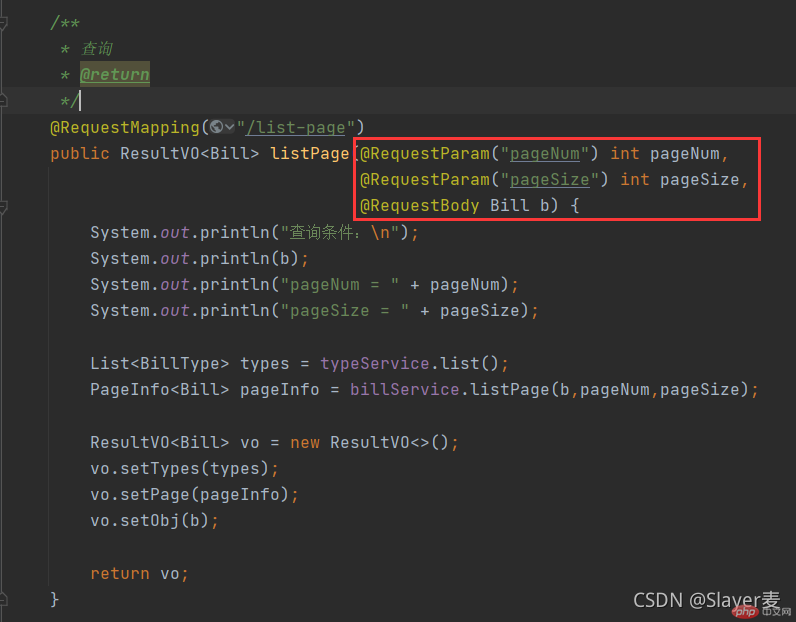Collapse the Javadoc comment at the /** line
Screen dimensions: 796x622
coord(3,23)
